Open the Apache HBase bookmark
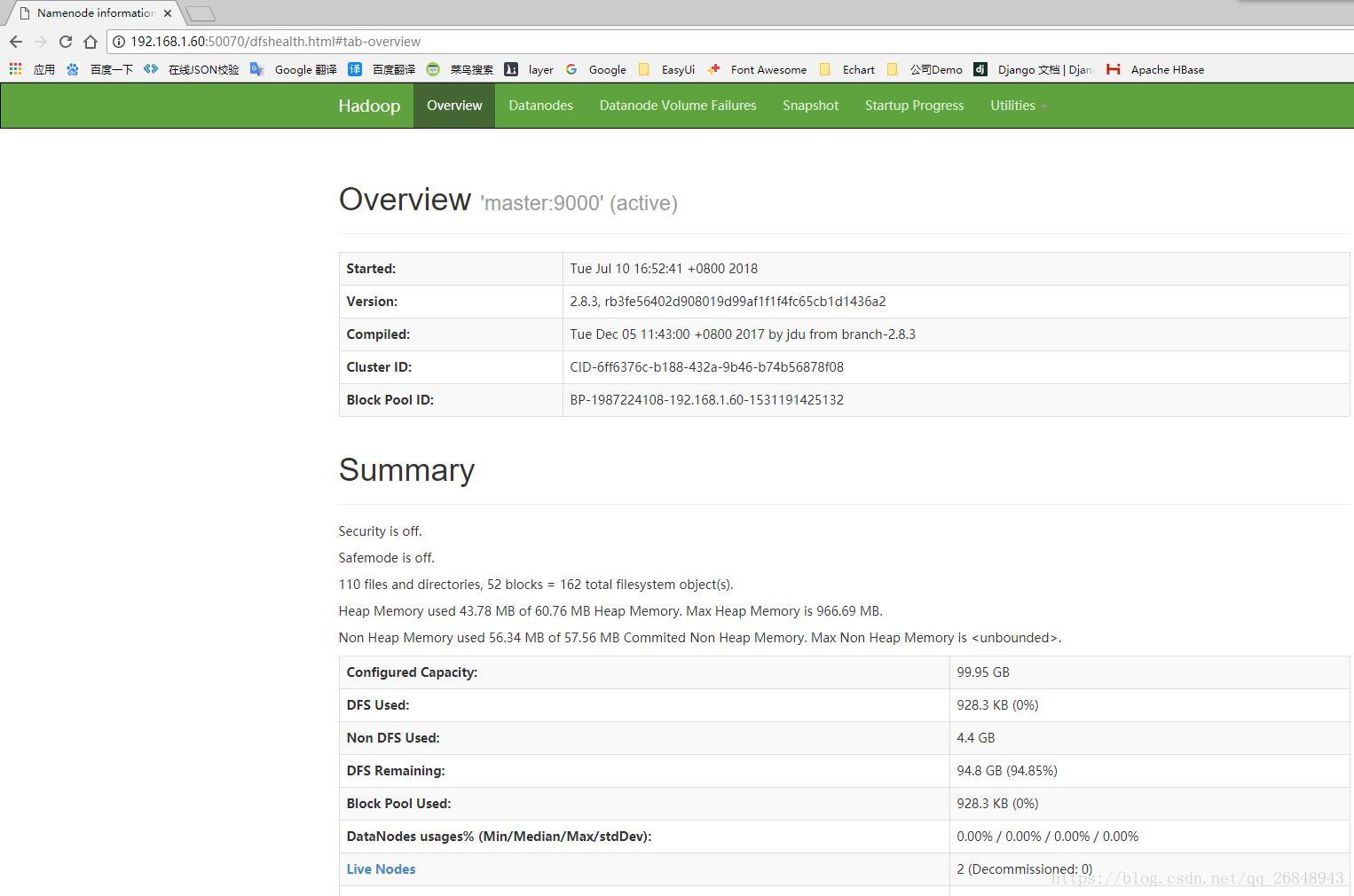Image resolution: width=1354 pixels, height=896 pixels. [x=1156, y=69]
